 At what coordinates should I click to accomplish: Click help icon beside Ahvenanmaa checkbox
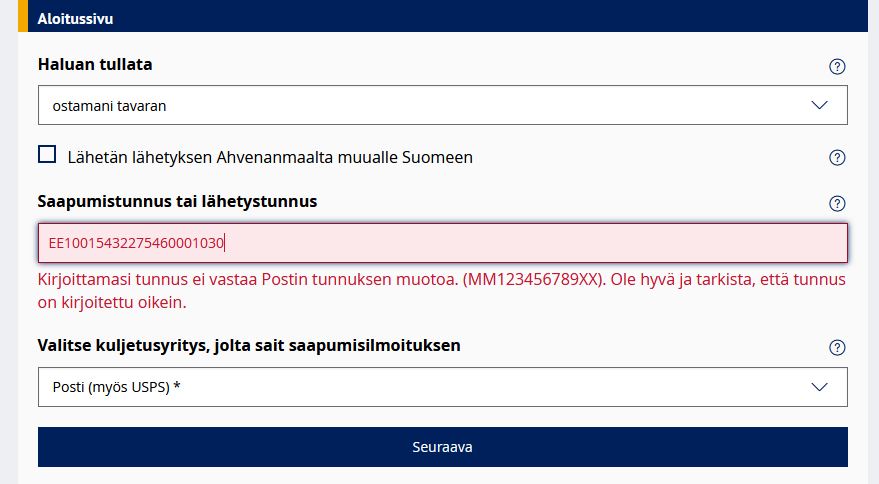pyautogui.click(x=838, y=157)
